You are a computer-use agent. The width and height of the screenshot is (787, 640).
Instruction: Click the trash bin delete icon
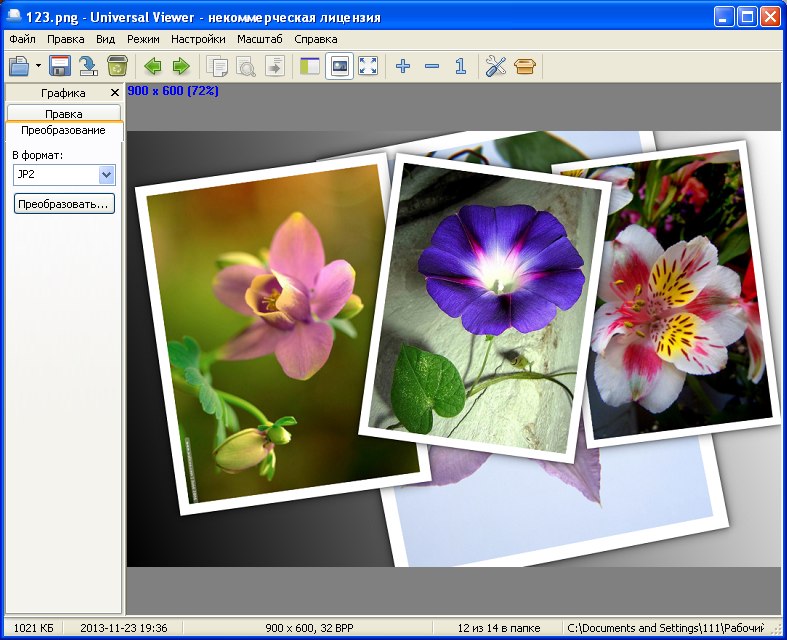(x=117, y=66)
